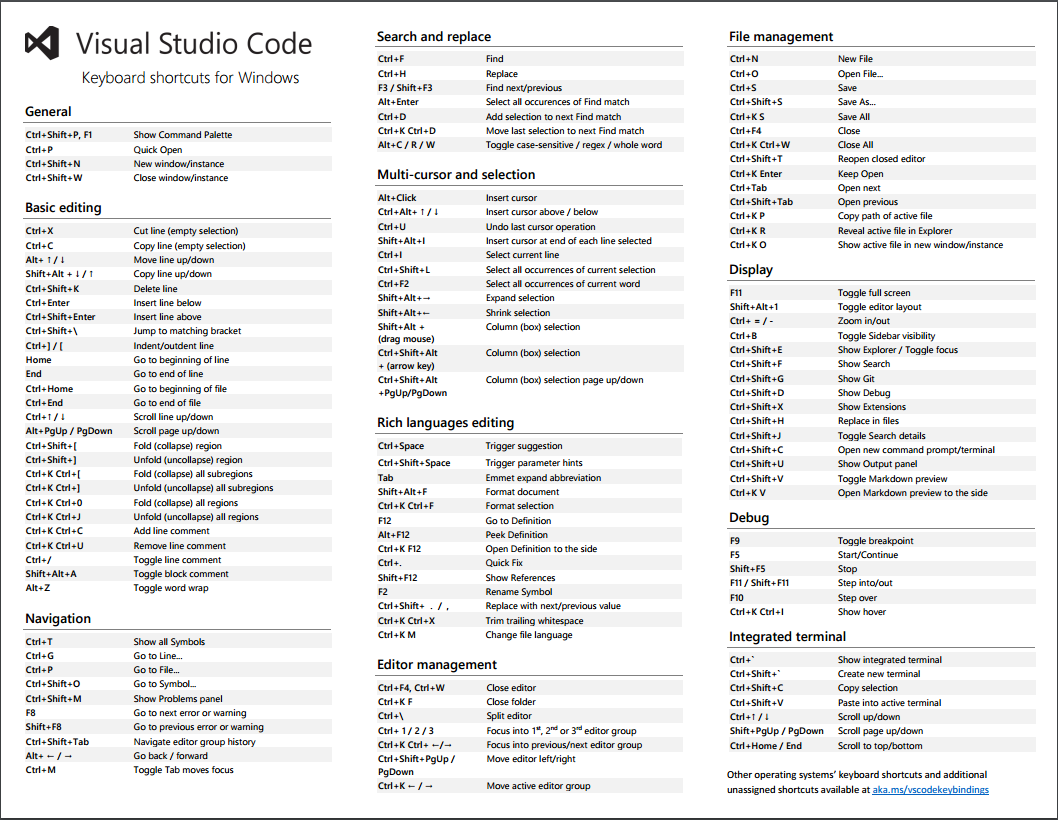Click the Editor management section header
This screenshot has height=820, width=1058.
(438, 664)
